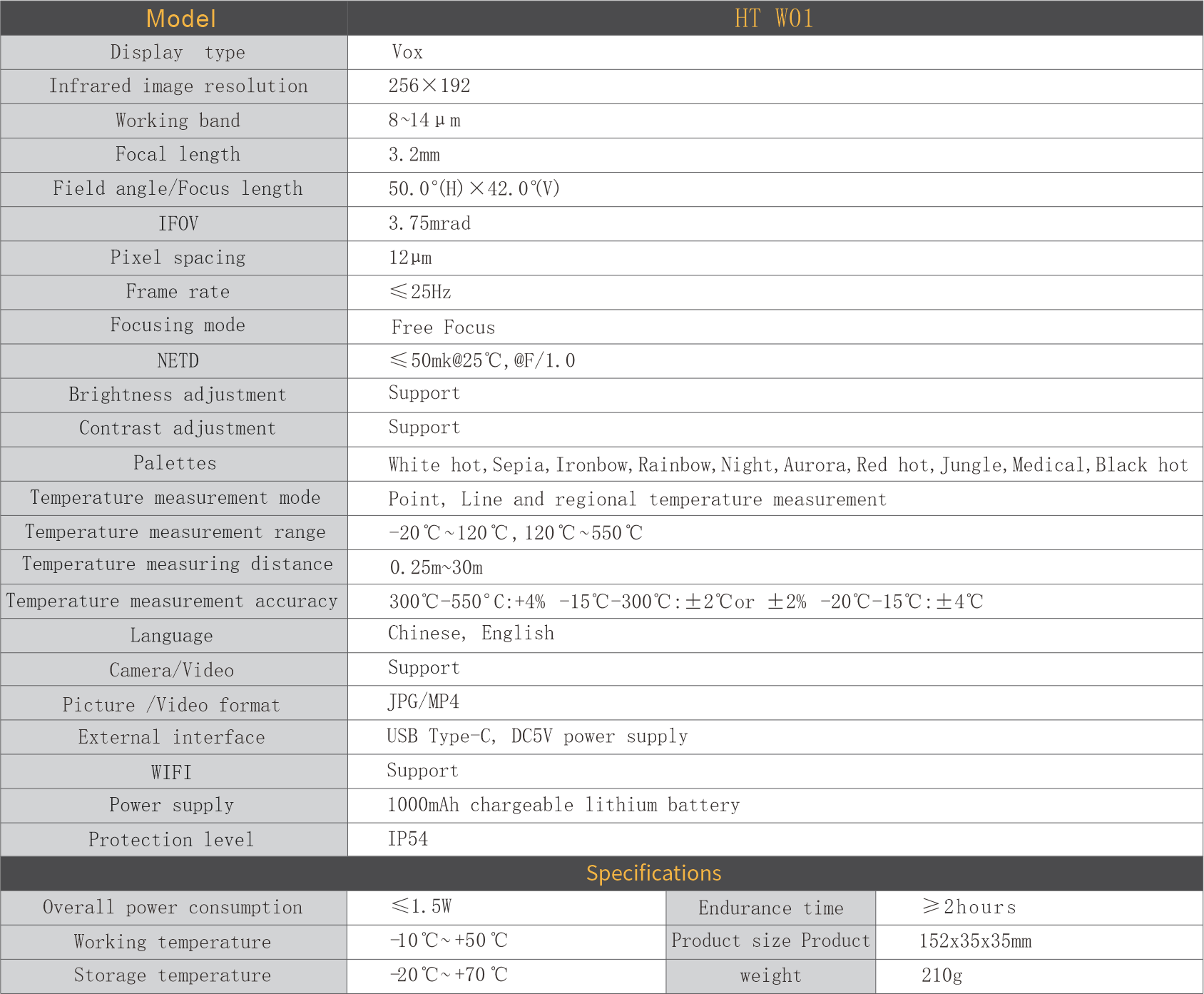The height and width of the screenshot is (994, 1204).
Task: Select the "Temperature measuring distance" label
Action: tap(178, 564)
